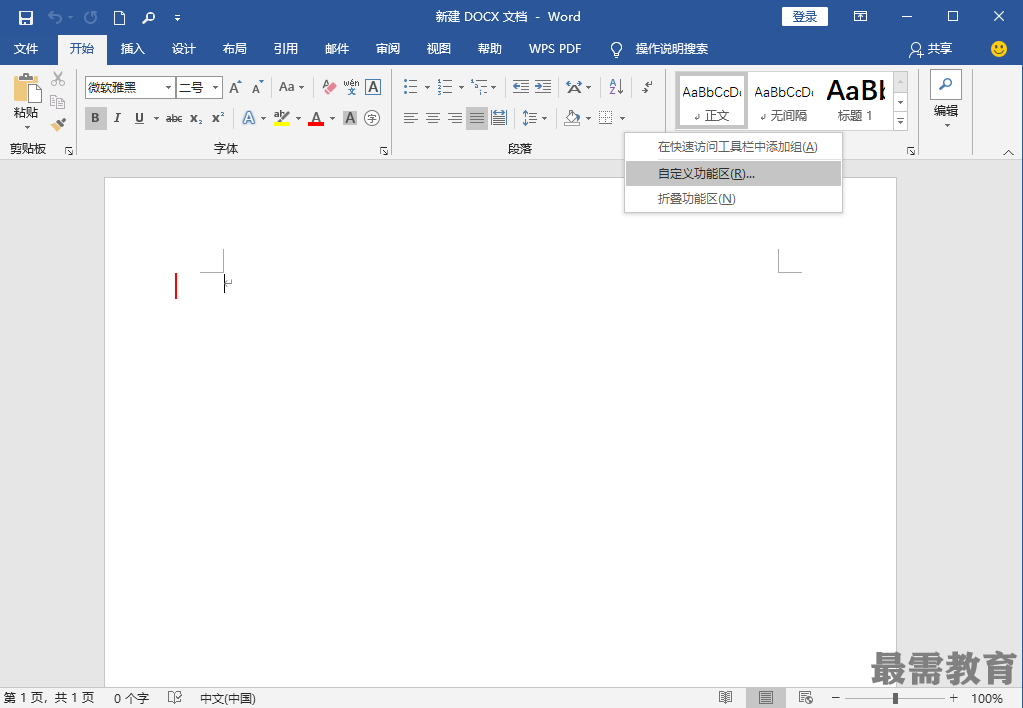The height and width of the screenshot is (708, 1023).
Task: Toggle underline formatting with the U button
Action: [x=139, y=118]
